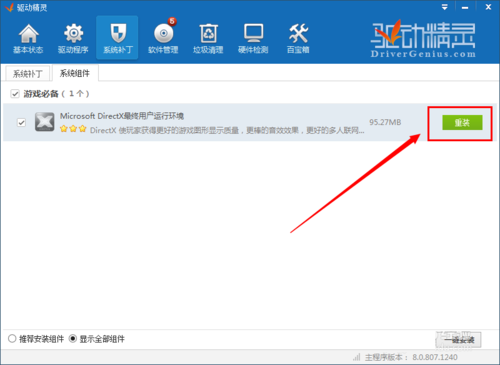
Task: Open the title bar dropdown menu arrow
Action: click(445, 7)
